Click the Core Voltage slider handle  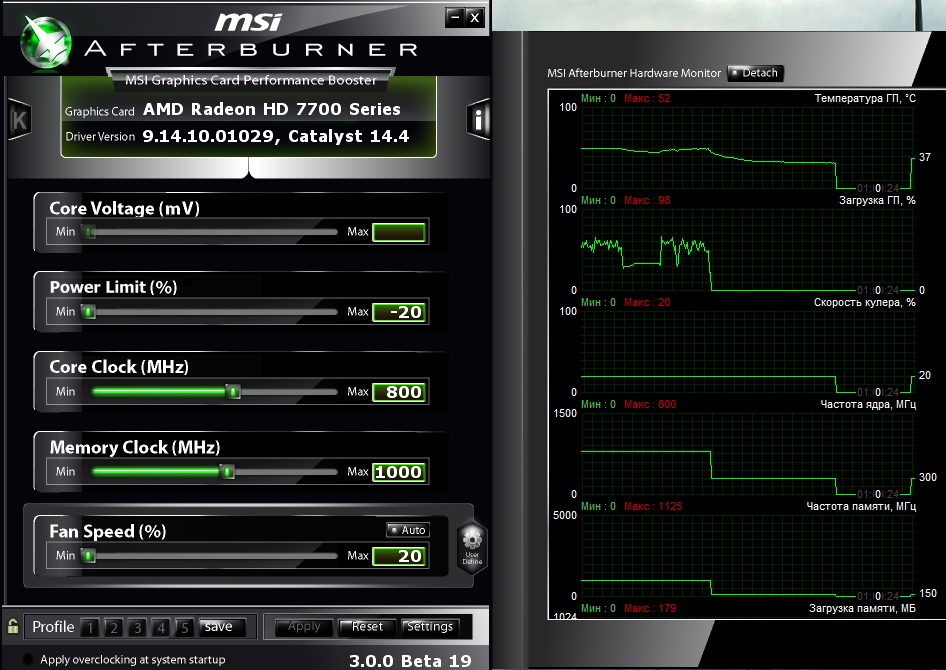(x=89, y=232)
